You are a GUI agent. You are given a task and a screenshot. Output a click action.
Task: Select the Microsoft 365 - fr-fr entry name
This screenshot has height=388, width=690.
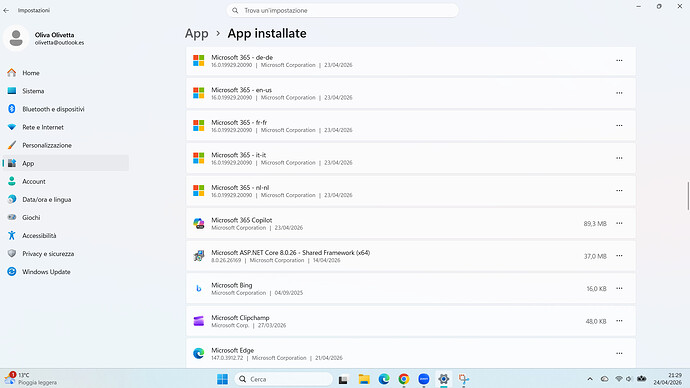(x=239, y=122)
